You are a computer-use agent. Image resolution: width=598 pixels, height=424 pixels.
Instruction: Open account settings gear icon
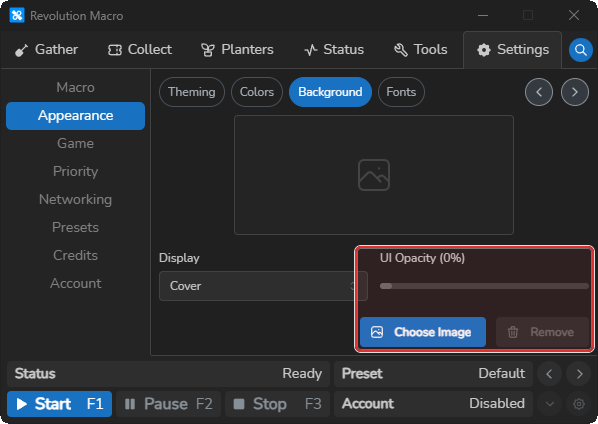(579, 404)
